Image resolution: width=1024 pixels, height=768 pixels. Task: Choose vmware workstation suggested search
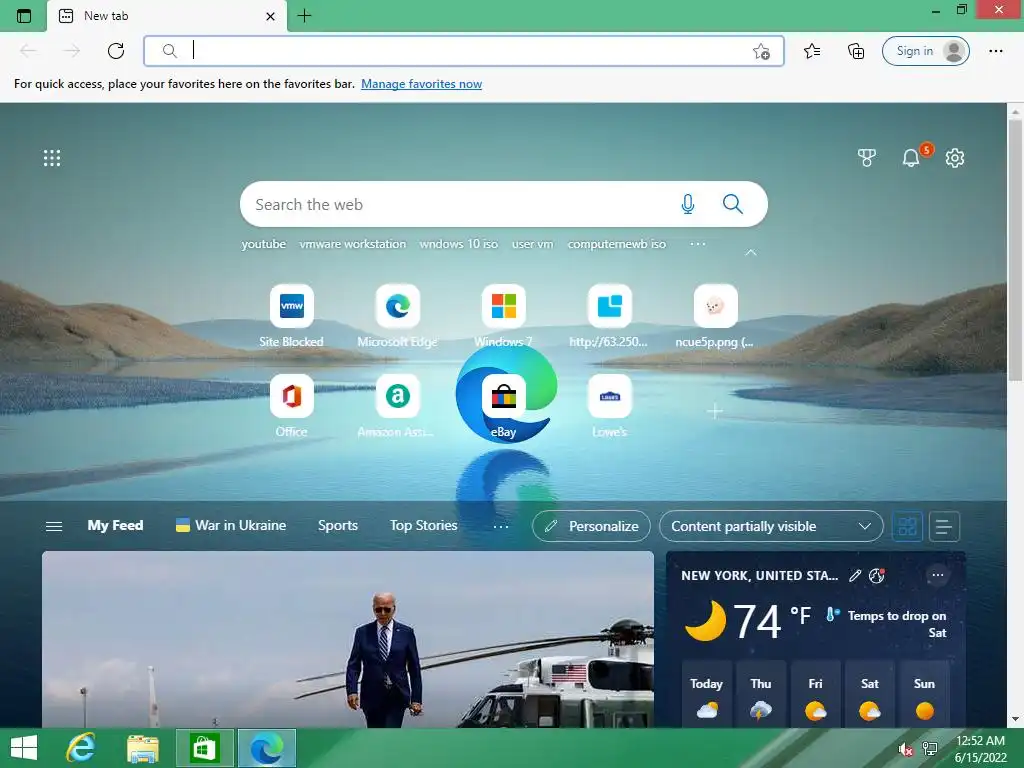point(353,244)
